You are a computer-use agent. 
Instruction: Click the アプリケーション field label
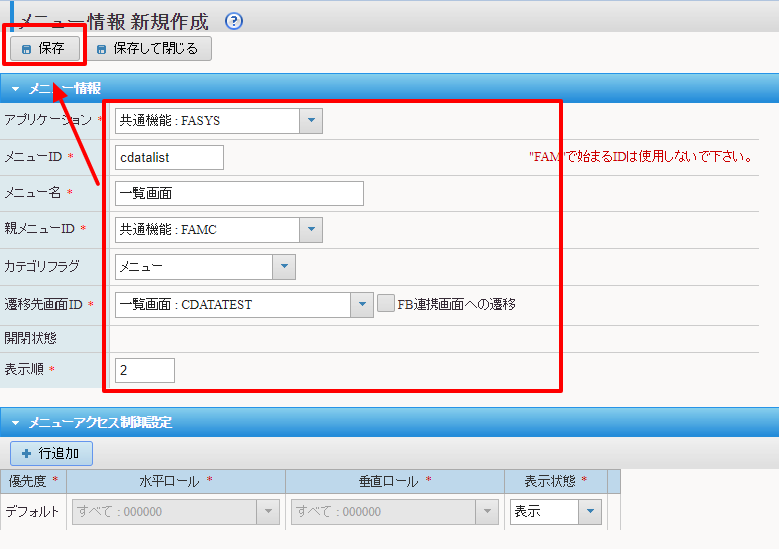48,120
